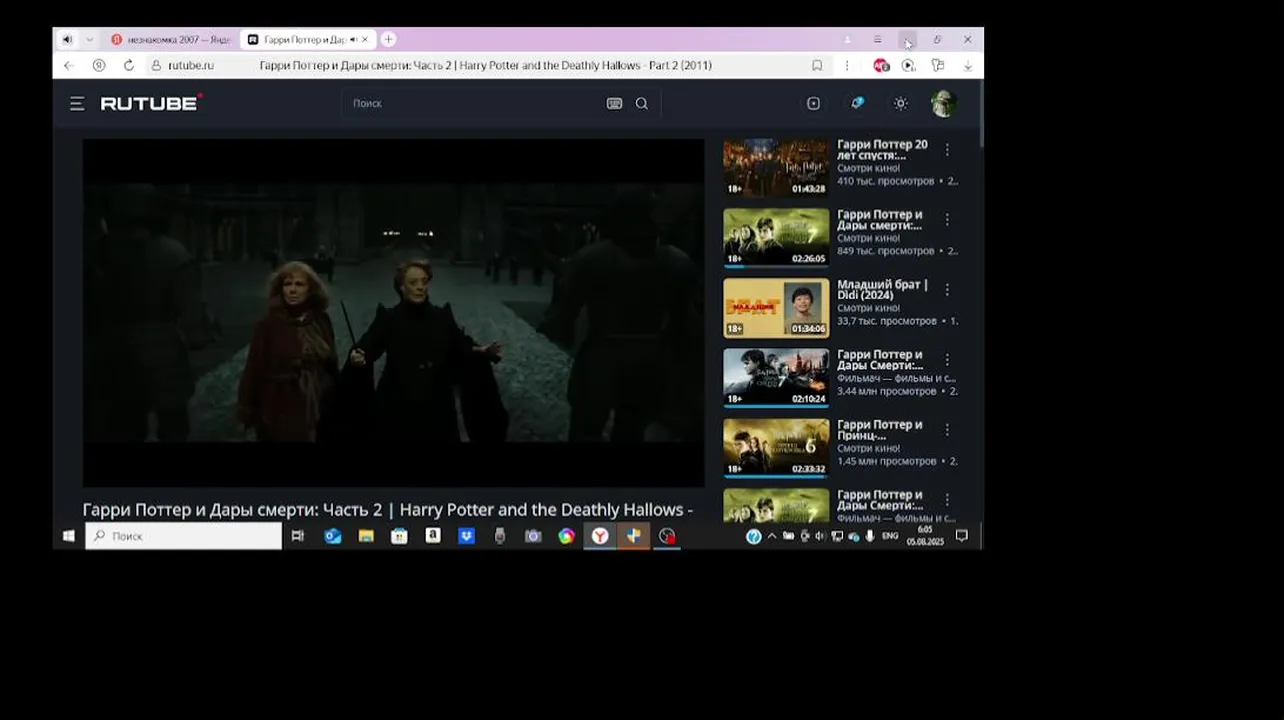Close the Гарри Поттер tab

pos(365,39)
